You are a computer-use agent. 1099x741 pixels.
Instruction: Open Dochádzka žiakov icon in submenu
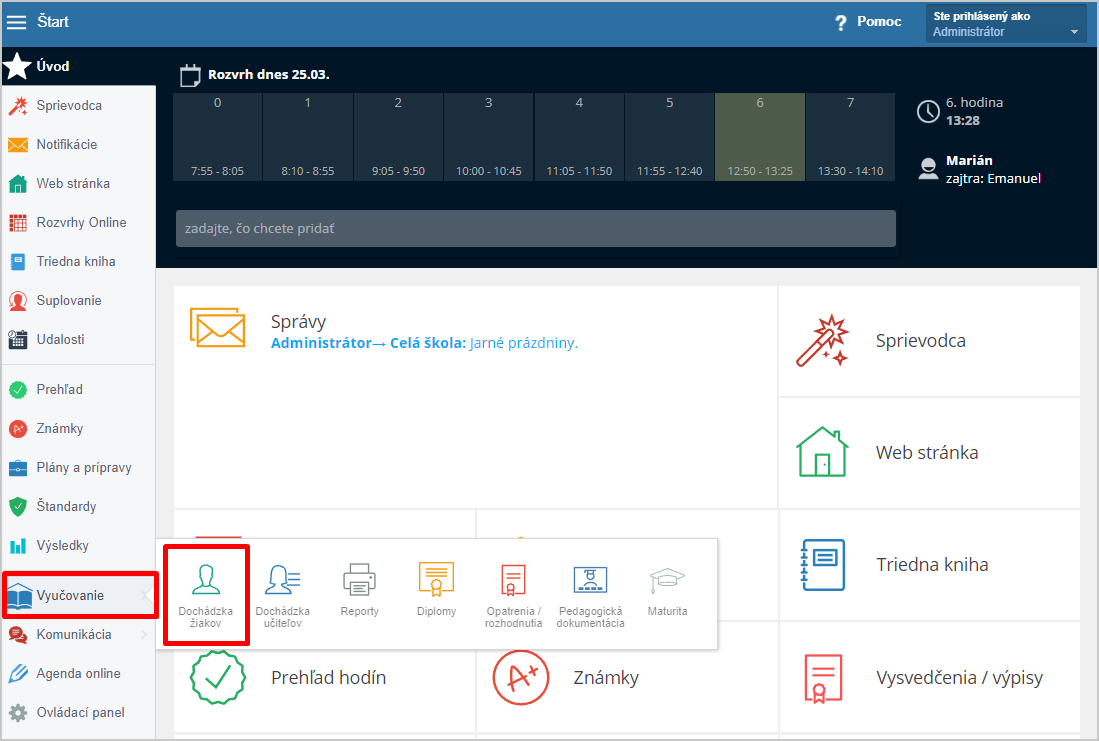pos(206,581)
